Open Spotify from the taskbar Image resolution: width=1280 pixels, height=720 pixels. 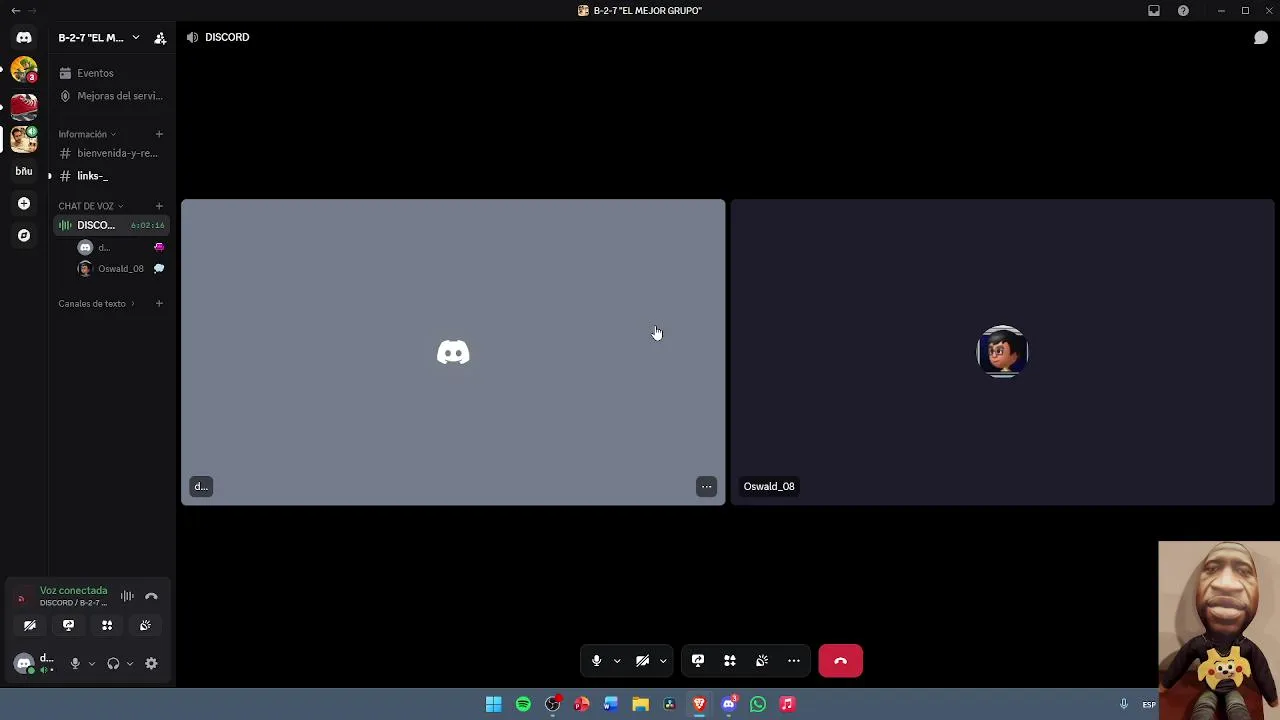523,704
